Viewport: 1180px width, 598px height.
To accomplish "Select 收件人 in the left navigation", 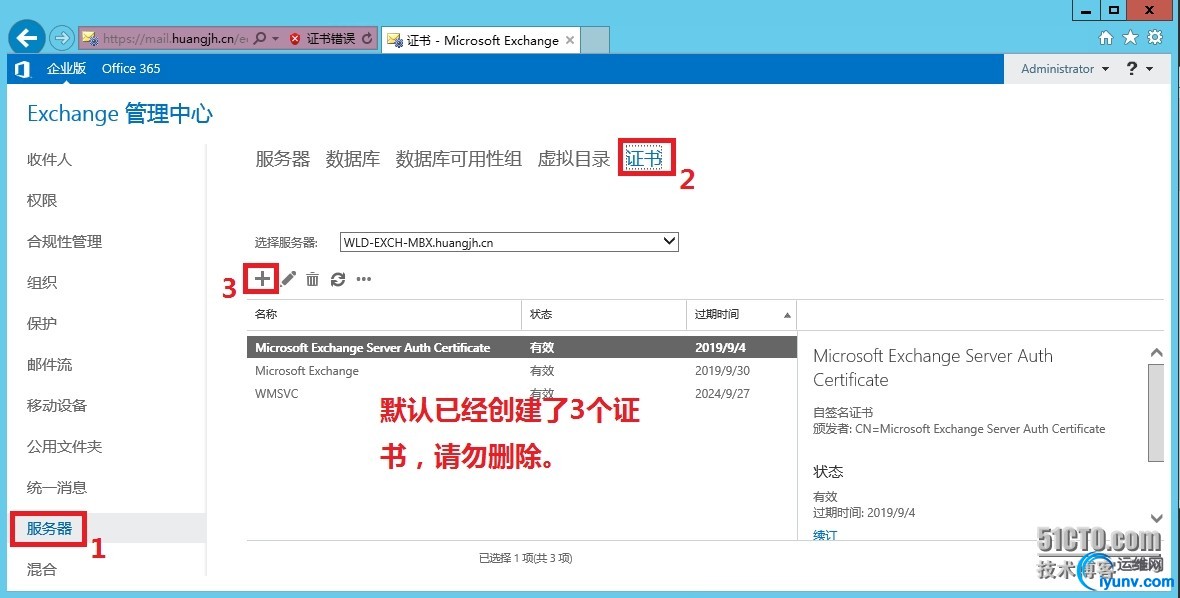I will tap(49, 159).
